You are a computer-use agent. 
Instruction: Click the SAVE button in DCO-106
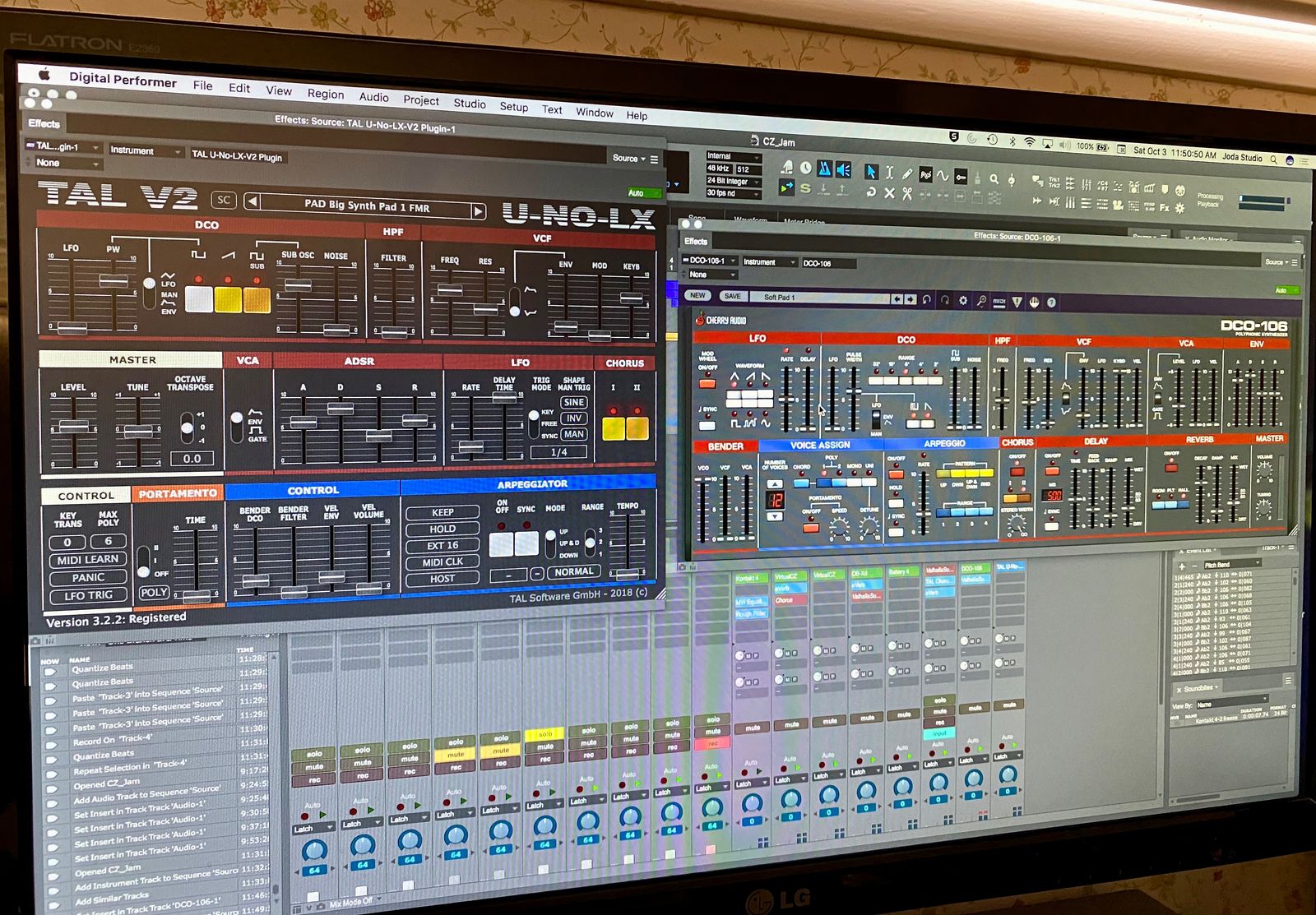point(732,296)
